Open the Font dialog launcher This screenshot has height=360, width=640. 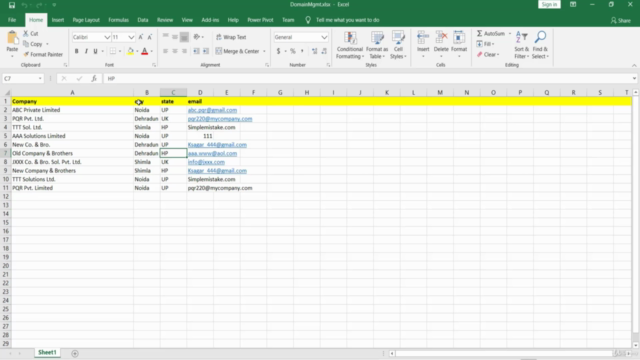click(x=154, y=65)
